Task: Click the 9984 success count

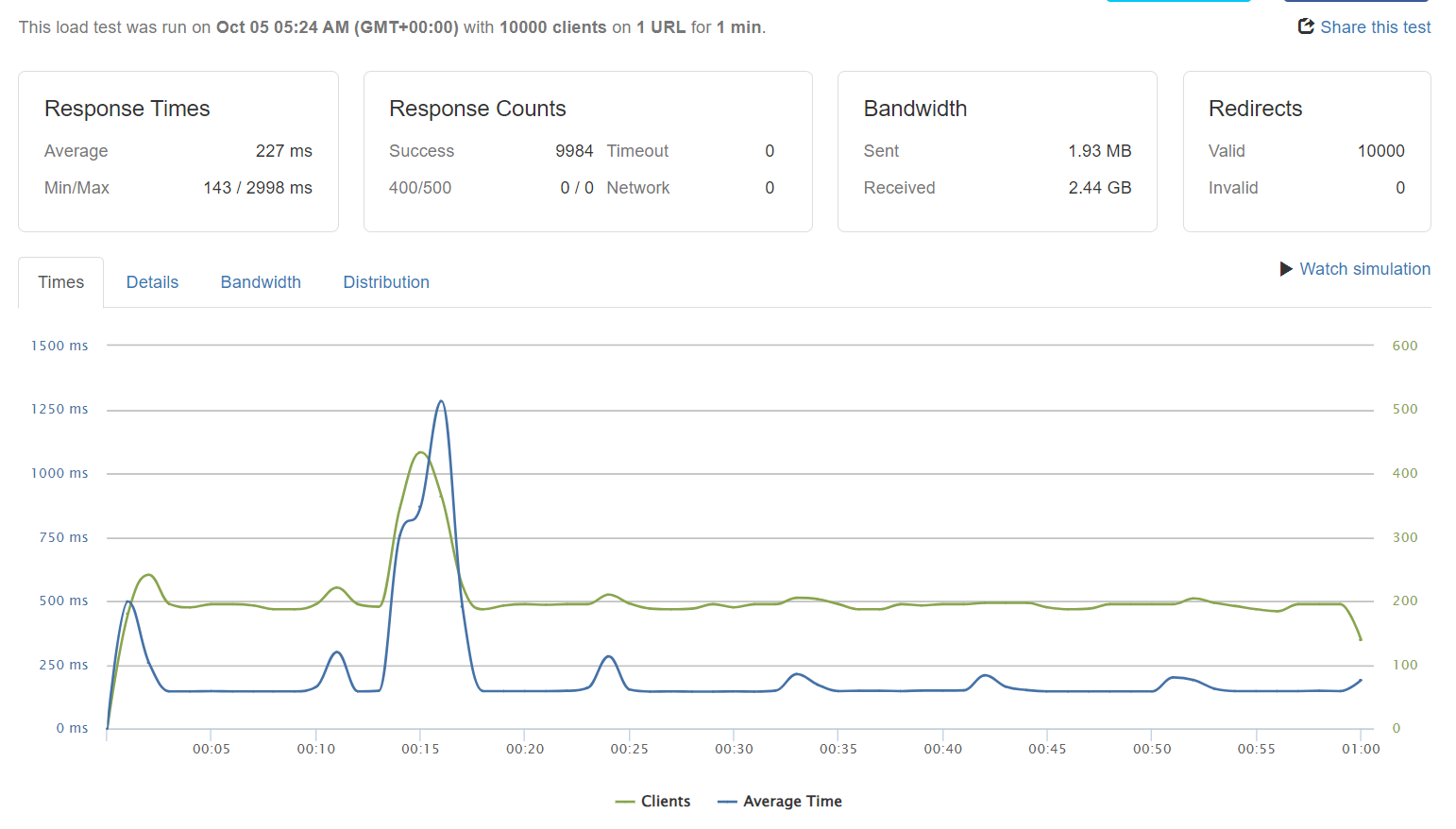Action: pos(574,151)
